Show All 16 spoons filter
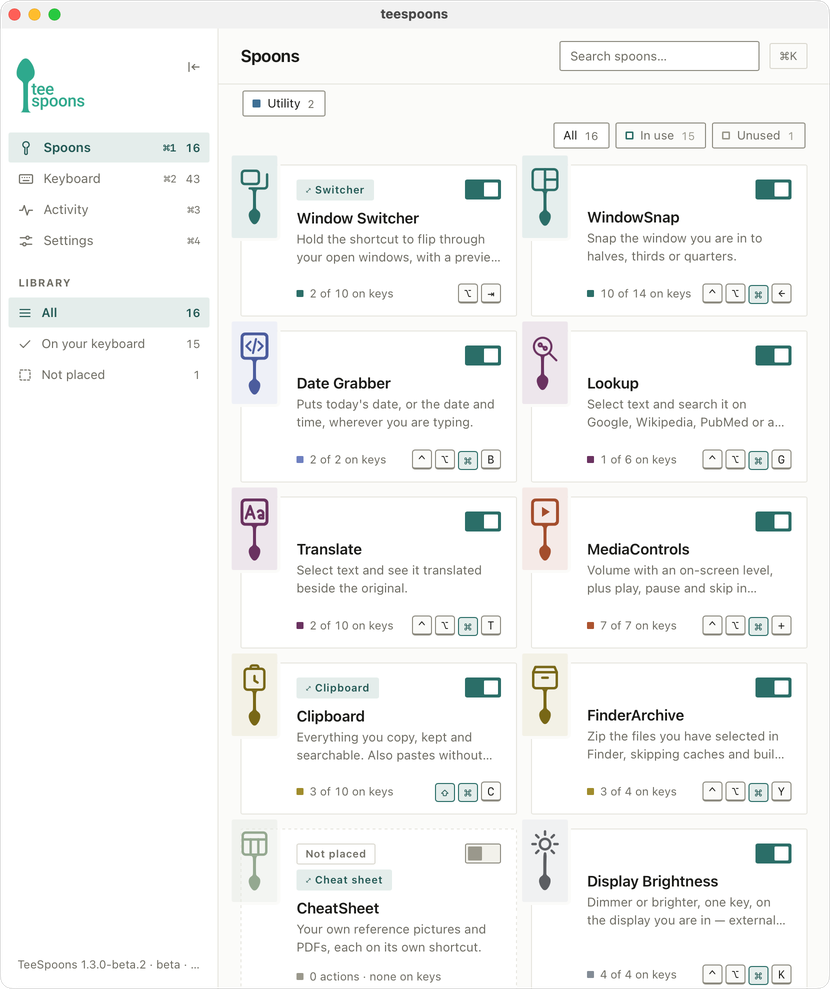 coord(581,136)
